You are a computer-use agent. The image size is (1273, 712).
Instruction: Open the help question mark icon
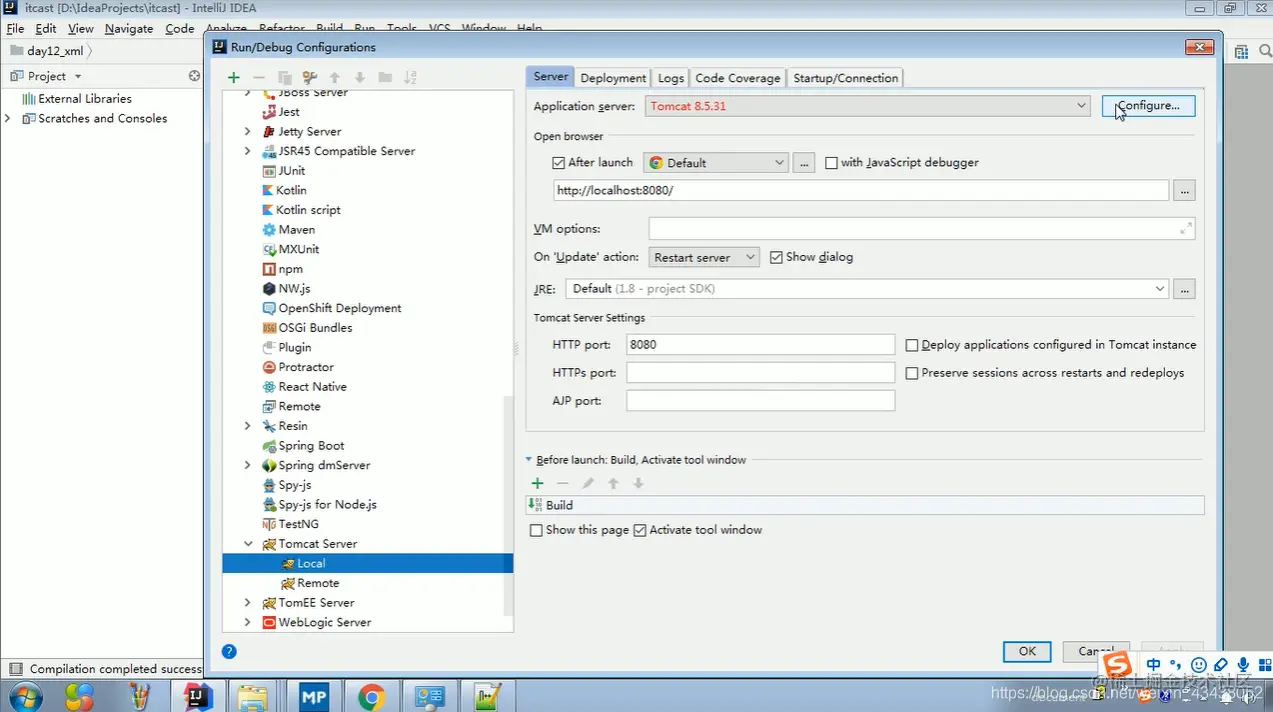pyautogui.click(x=229, y=651)
